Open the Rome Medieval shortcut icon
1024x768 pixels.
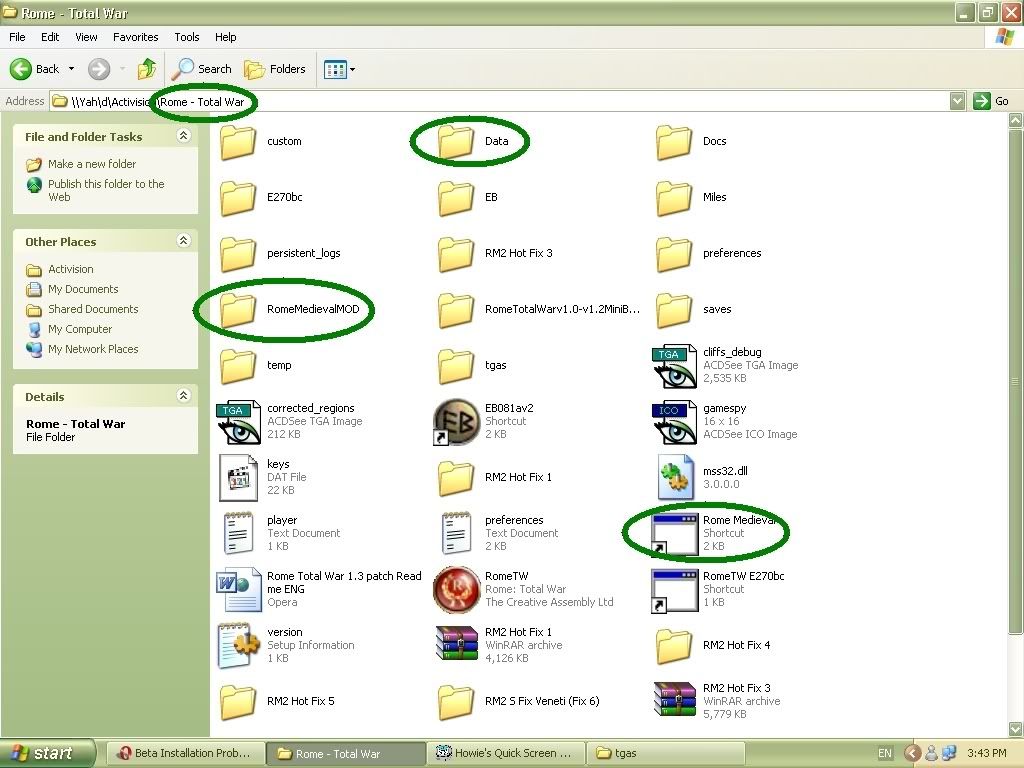675,534
